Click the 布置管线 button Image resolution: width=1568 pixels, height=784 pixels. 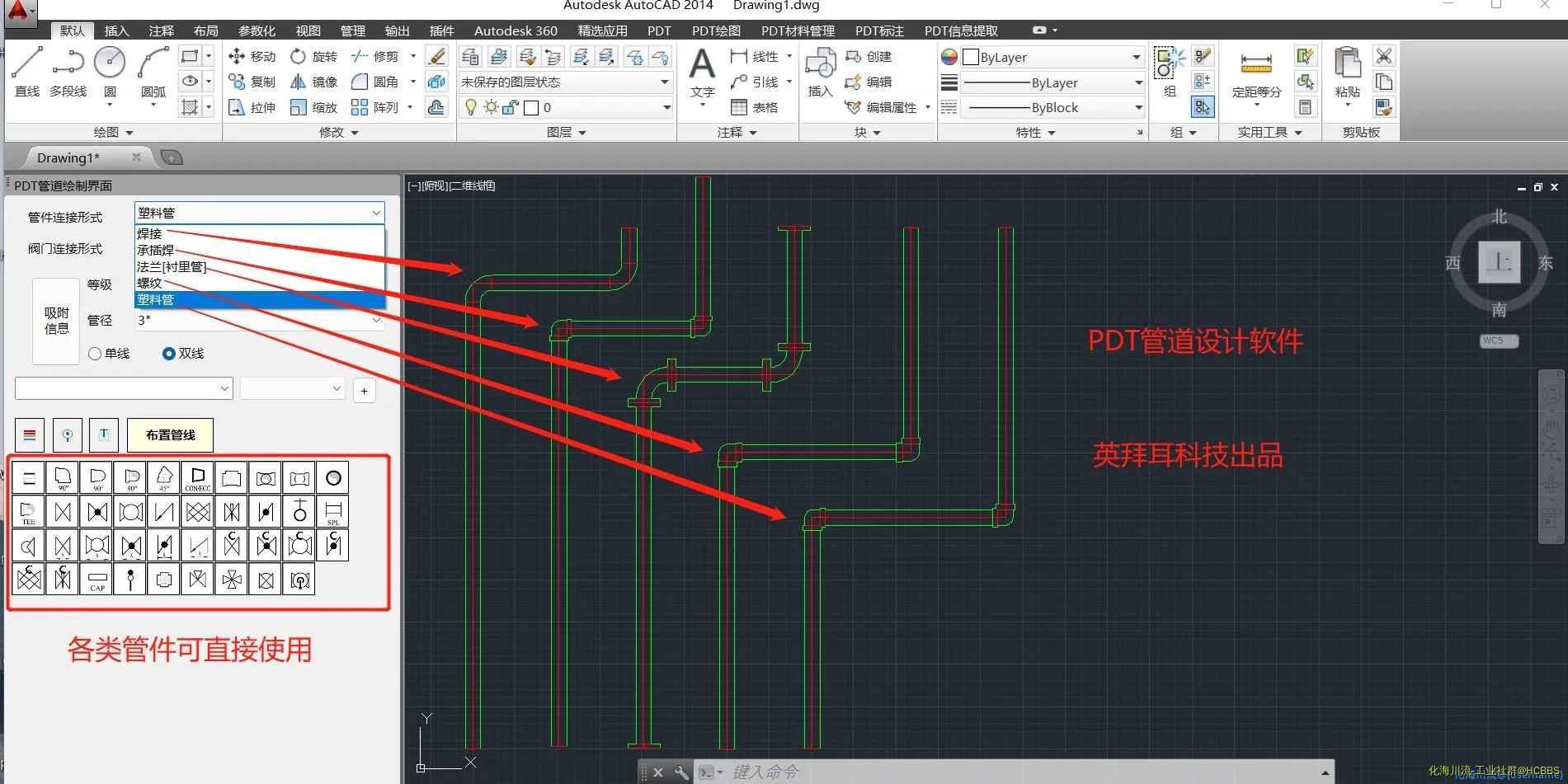click(x=170, y=435)
